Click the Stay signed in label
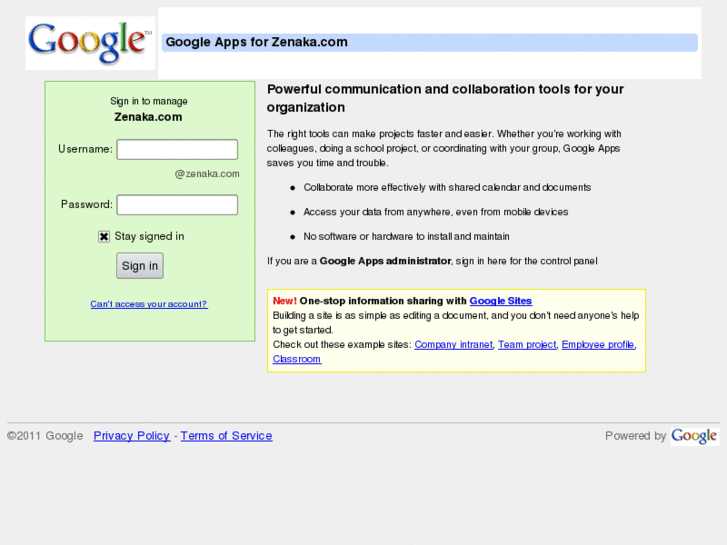 tap(149, 237)
